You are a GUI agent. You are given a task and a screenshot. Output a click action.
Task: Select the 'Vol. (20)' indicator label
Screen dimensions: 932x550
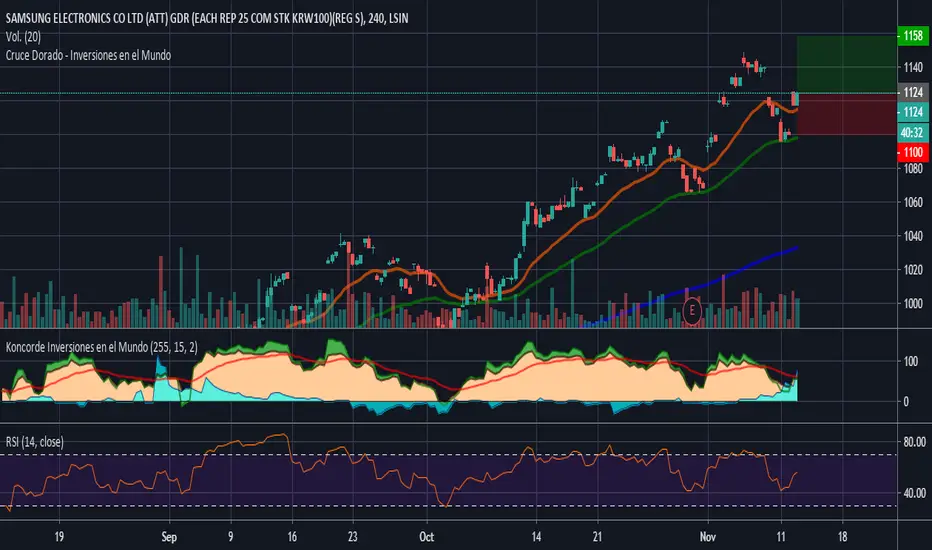click(x=23, y=37)
